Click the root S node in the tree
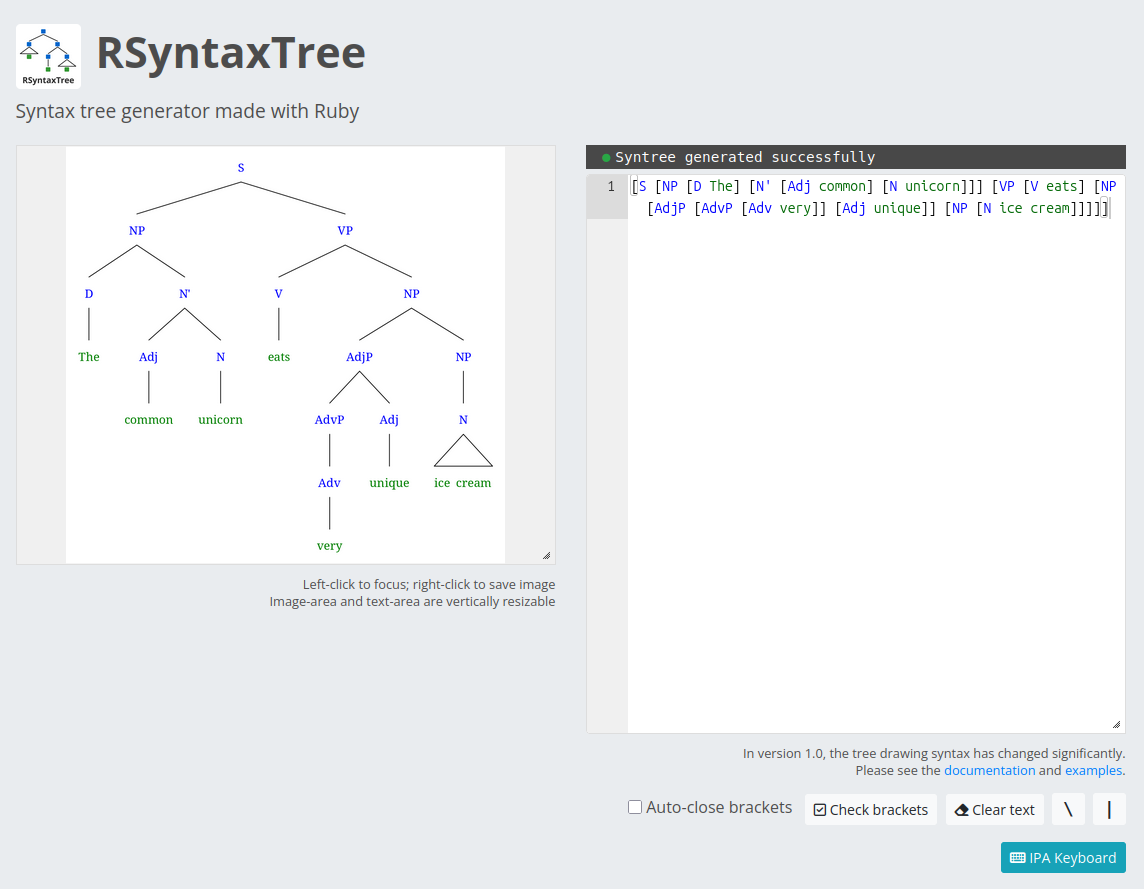Screen dimensions: 1144x889 (x=241, y=168)
